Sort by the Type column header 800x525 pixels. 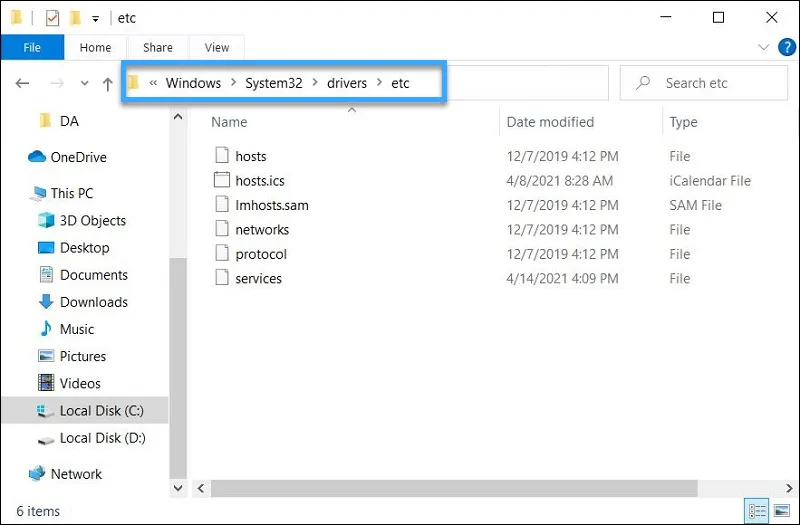pyautogui.click(x=683, y=122)
